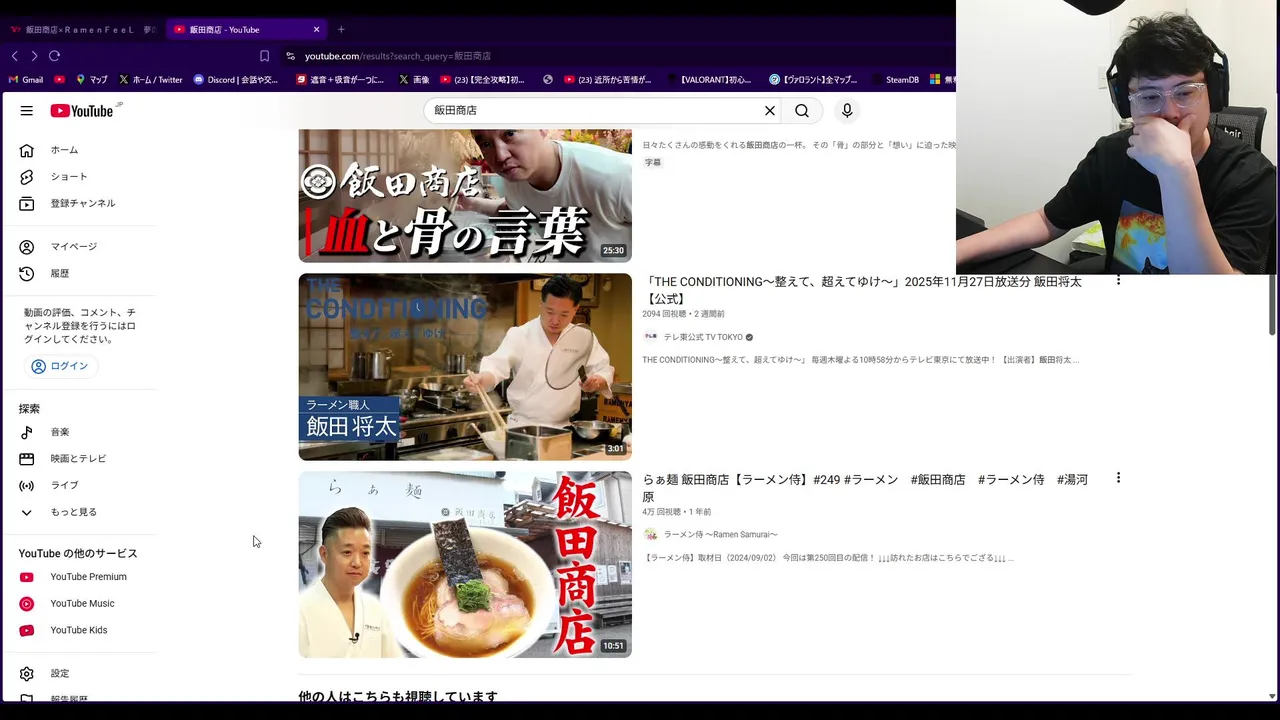Open the ホーム / Twitter bookmark
The height and width of the screenshot is (720, 1280).
click(151, 79)
